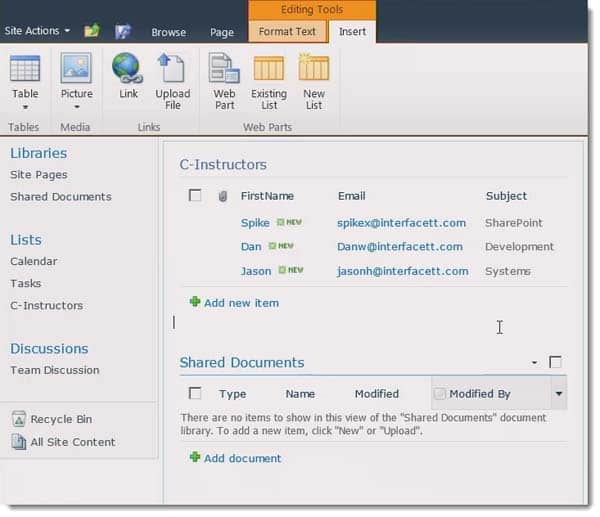
Task: Expand the Modified By column dropdown arrow
Action: tap(558, 394)
